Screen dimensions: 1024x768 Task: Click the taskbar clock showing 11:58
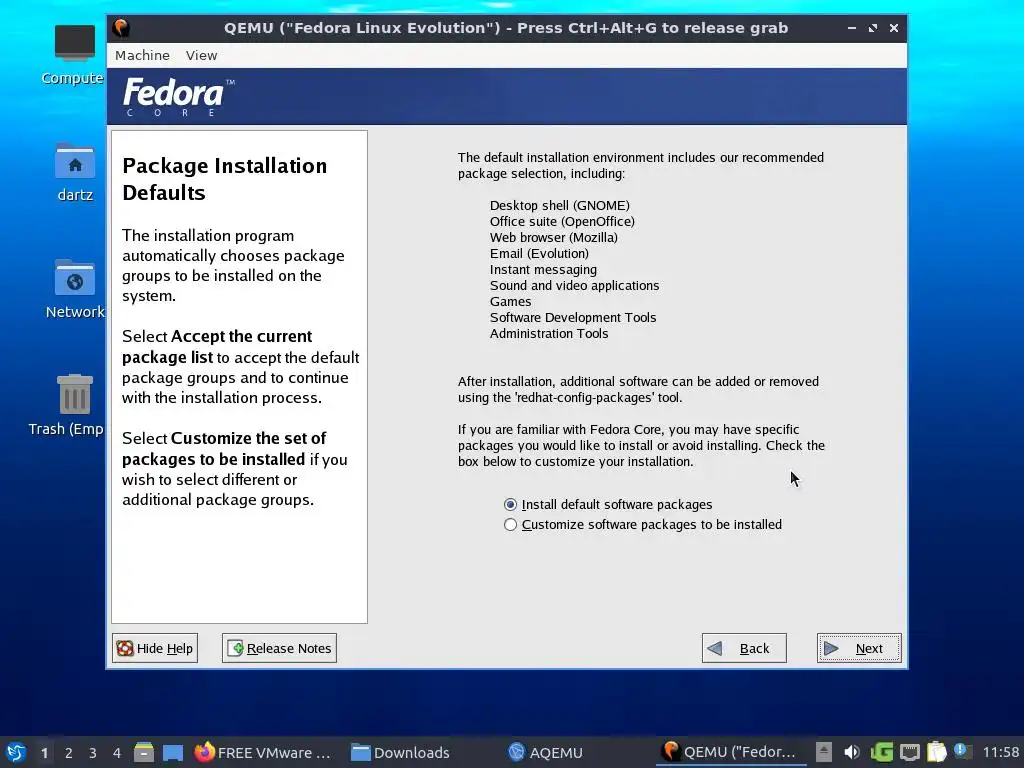1000,752
